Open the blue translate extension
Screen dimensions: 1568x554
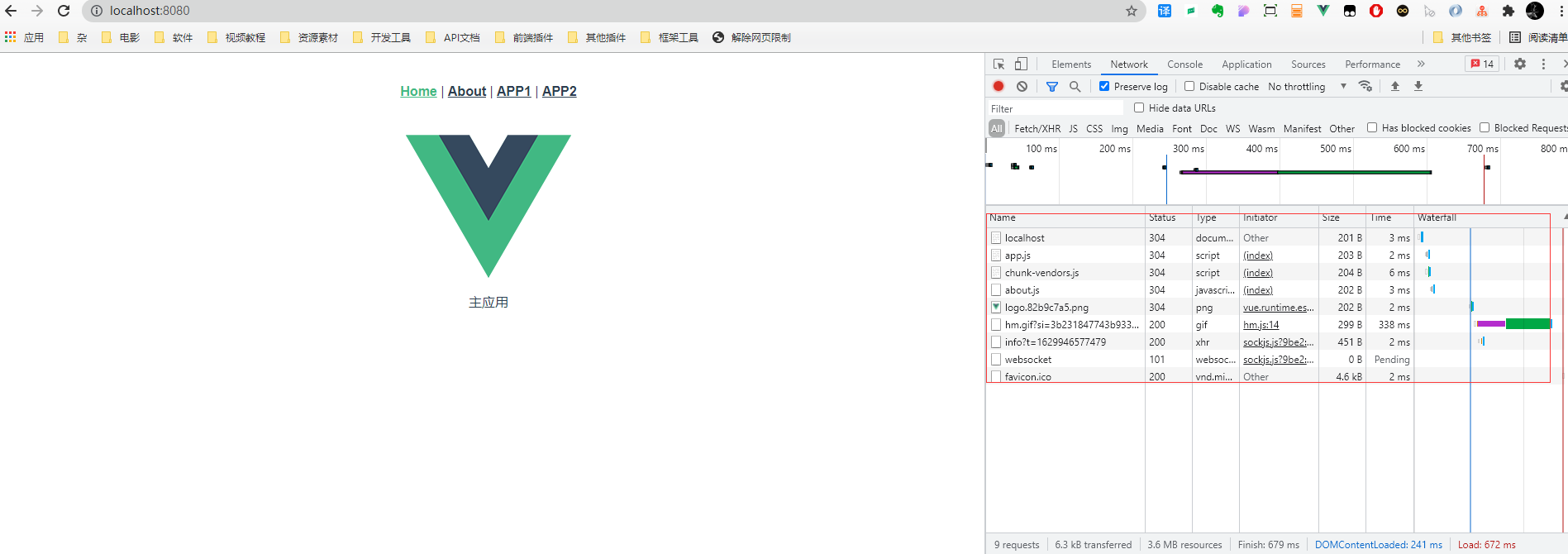[x=1165, y=11]
